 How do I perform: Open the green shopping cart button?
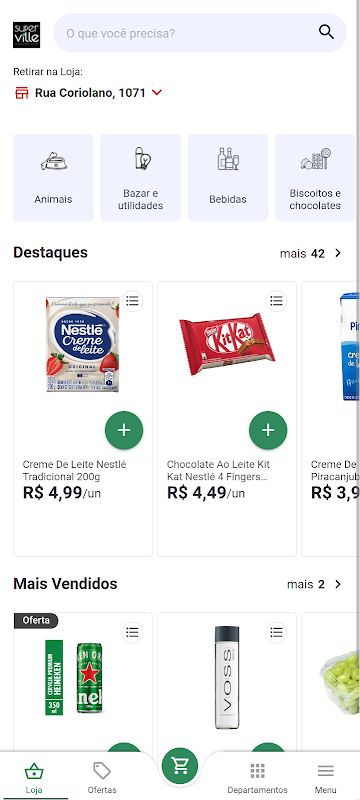pos(180,765)
